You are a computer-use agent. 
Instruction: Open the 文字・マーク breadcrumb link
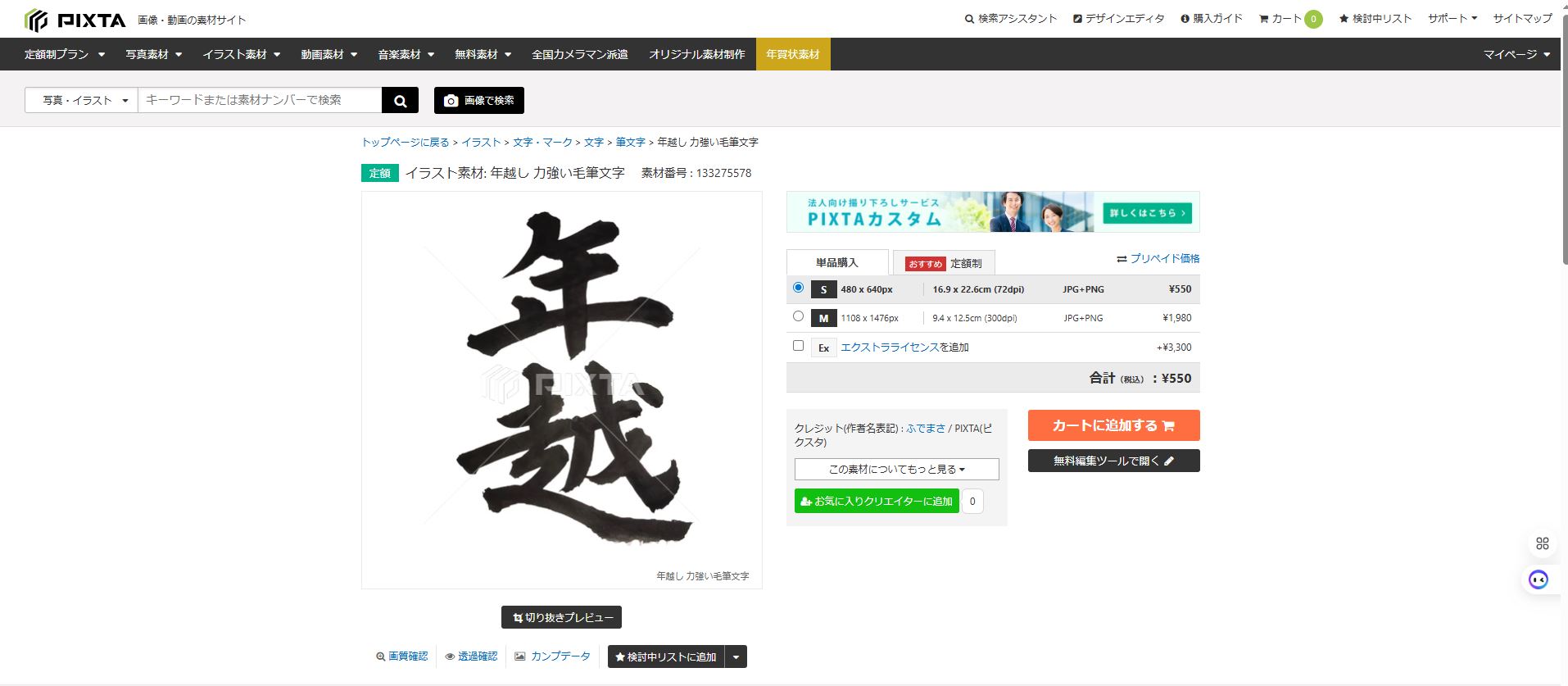click(542, 142)
